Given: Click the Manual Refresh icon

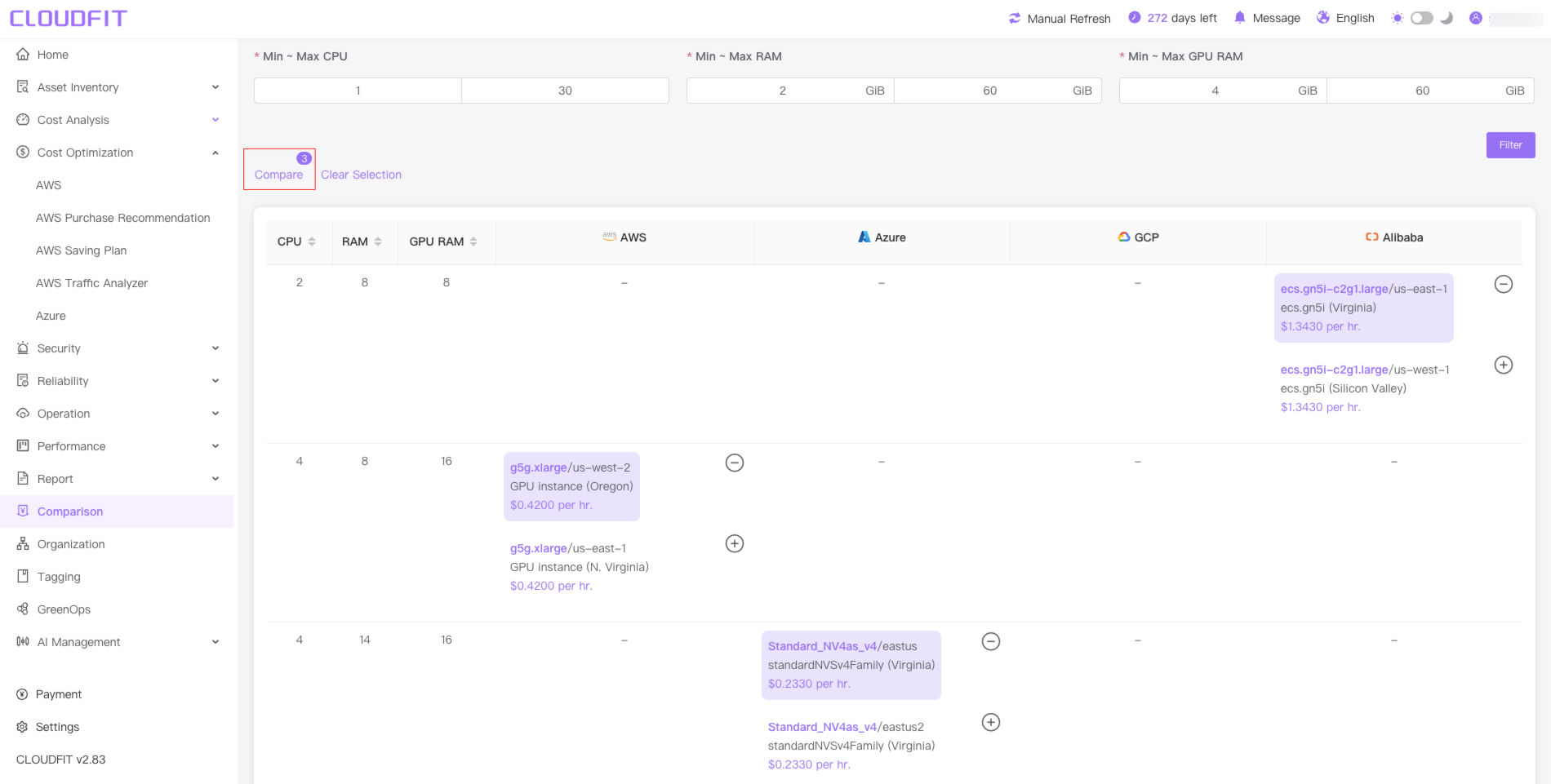Looking at the screenshot, I should 1015,18.
